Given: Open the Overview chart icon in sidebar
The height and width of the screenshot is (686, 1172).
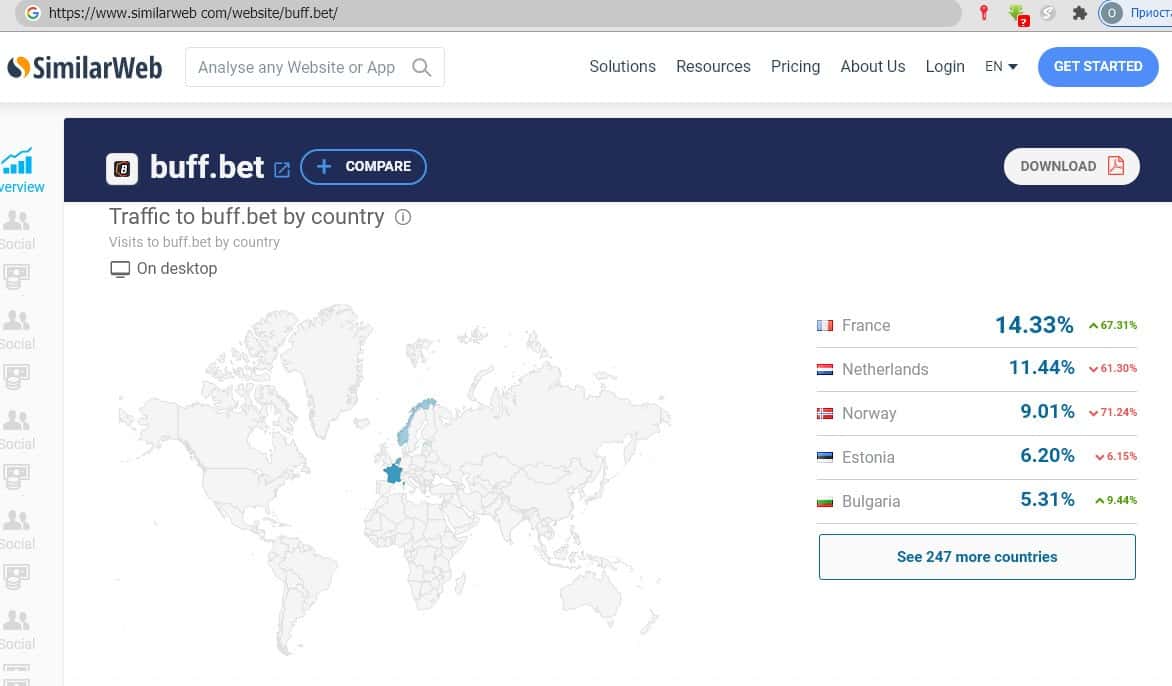Looking at the screenshot, I should [16, 161].
